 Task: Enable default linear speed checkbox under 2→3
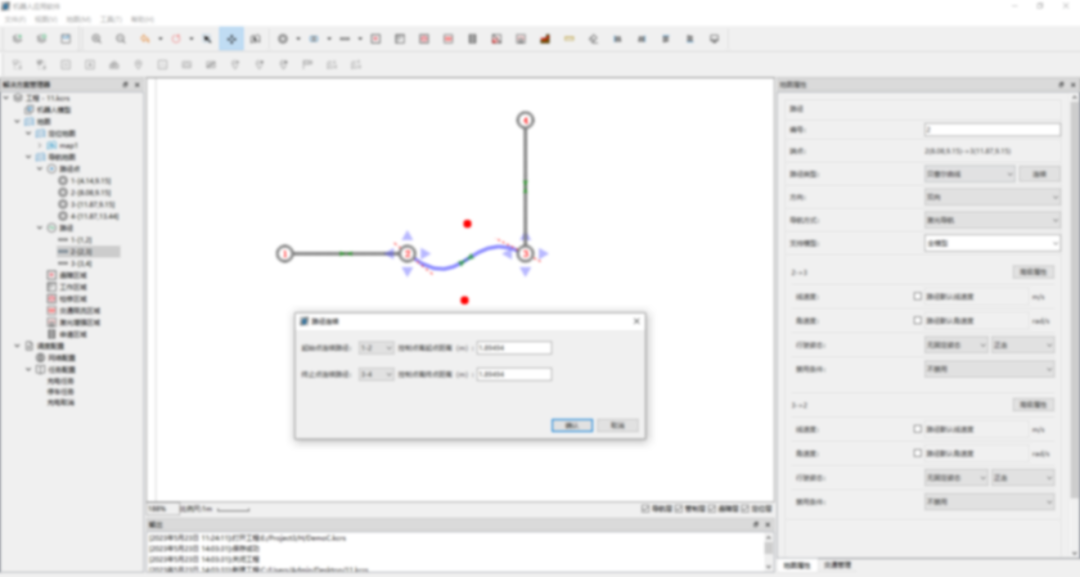(x=918, y=297)
